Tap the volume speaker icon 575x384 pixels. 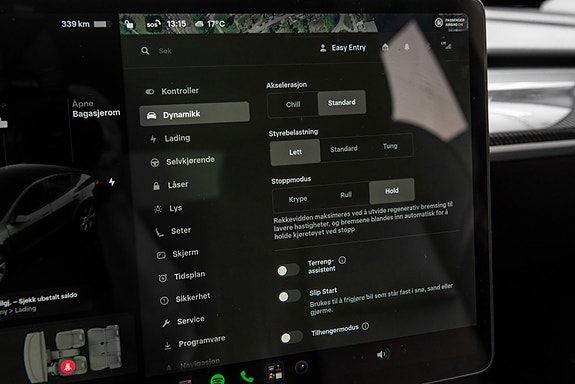382,354
